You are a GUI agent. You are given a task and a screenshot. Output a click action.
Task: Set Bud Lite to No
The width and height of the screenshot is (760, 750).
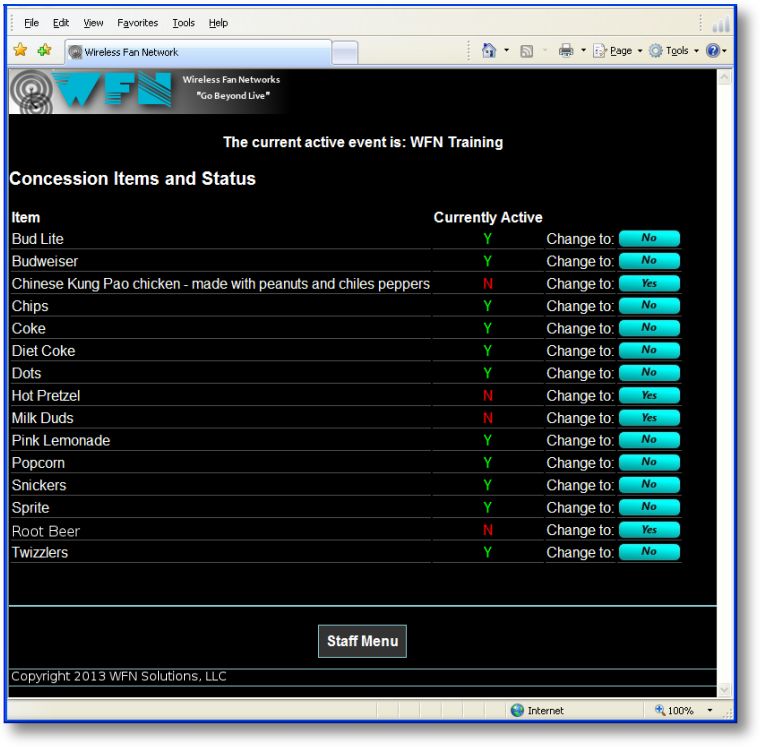pyautogui.click(x=649, y=238)
